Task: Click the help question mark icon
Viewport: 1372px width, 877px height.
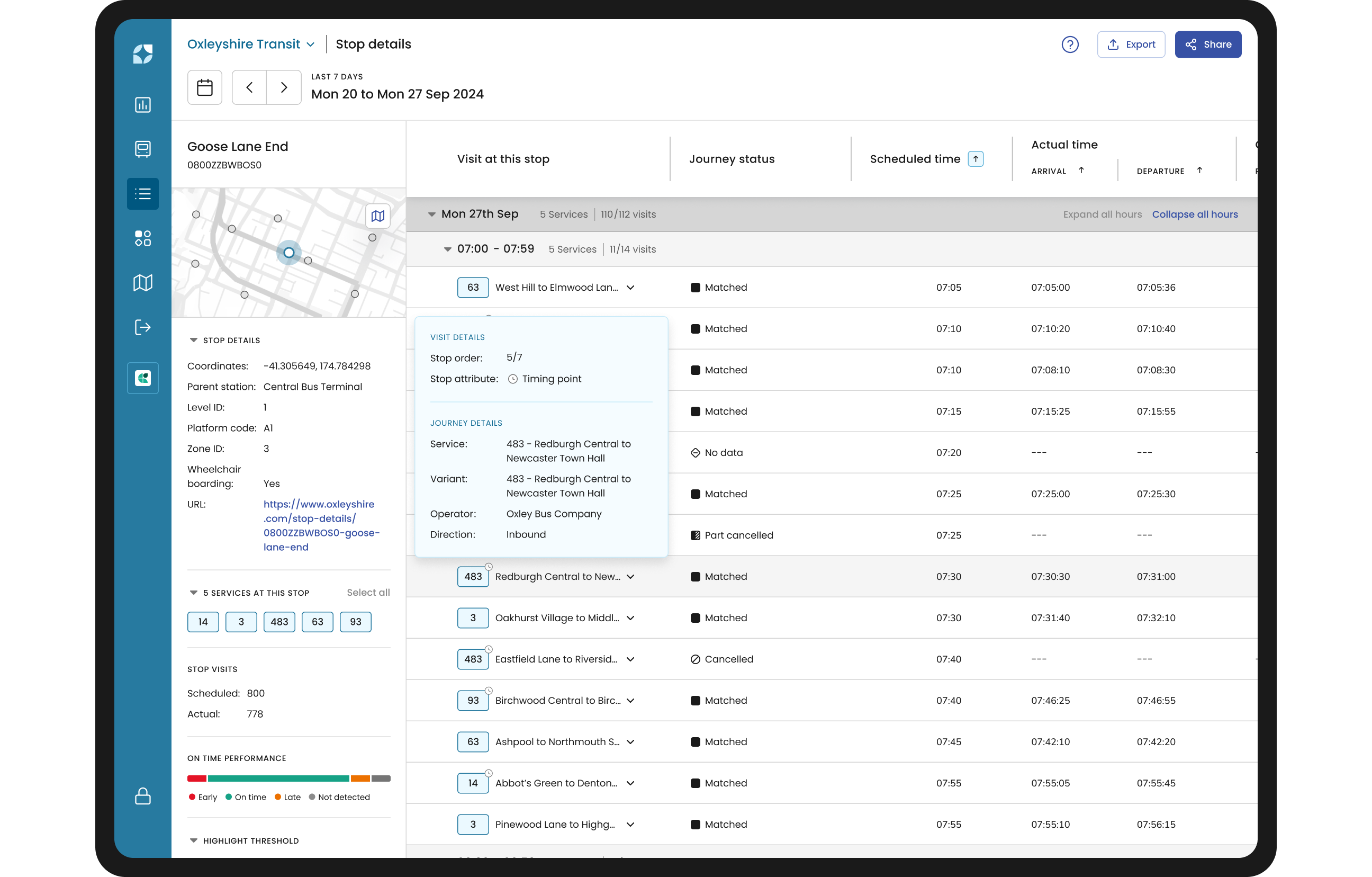Action: [x=1069, y=44]
